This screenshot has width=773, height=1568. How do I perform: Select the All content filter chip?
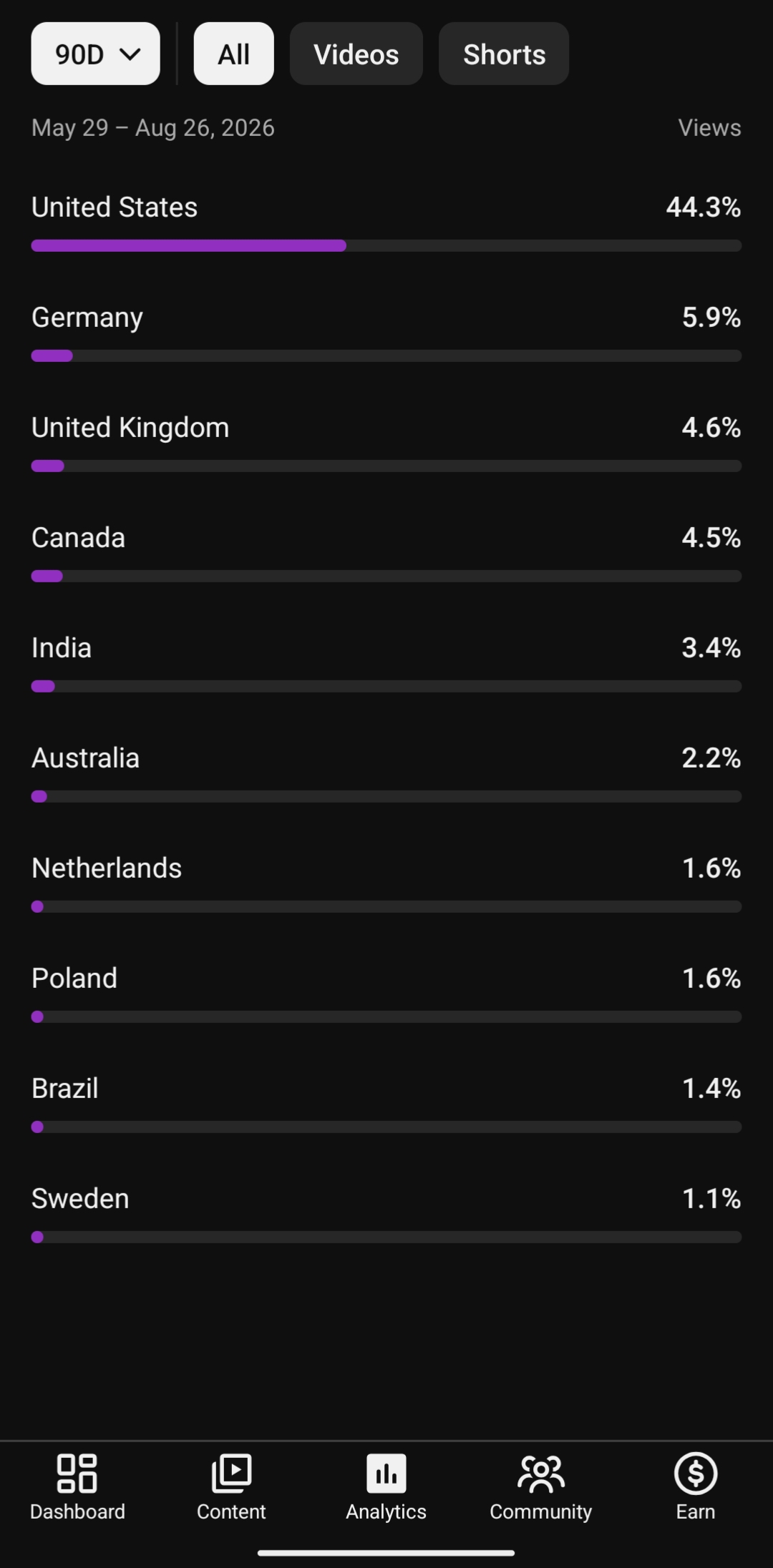pos(233,54)
